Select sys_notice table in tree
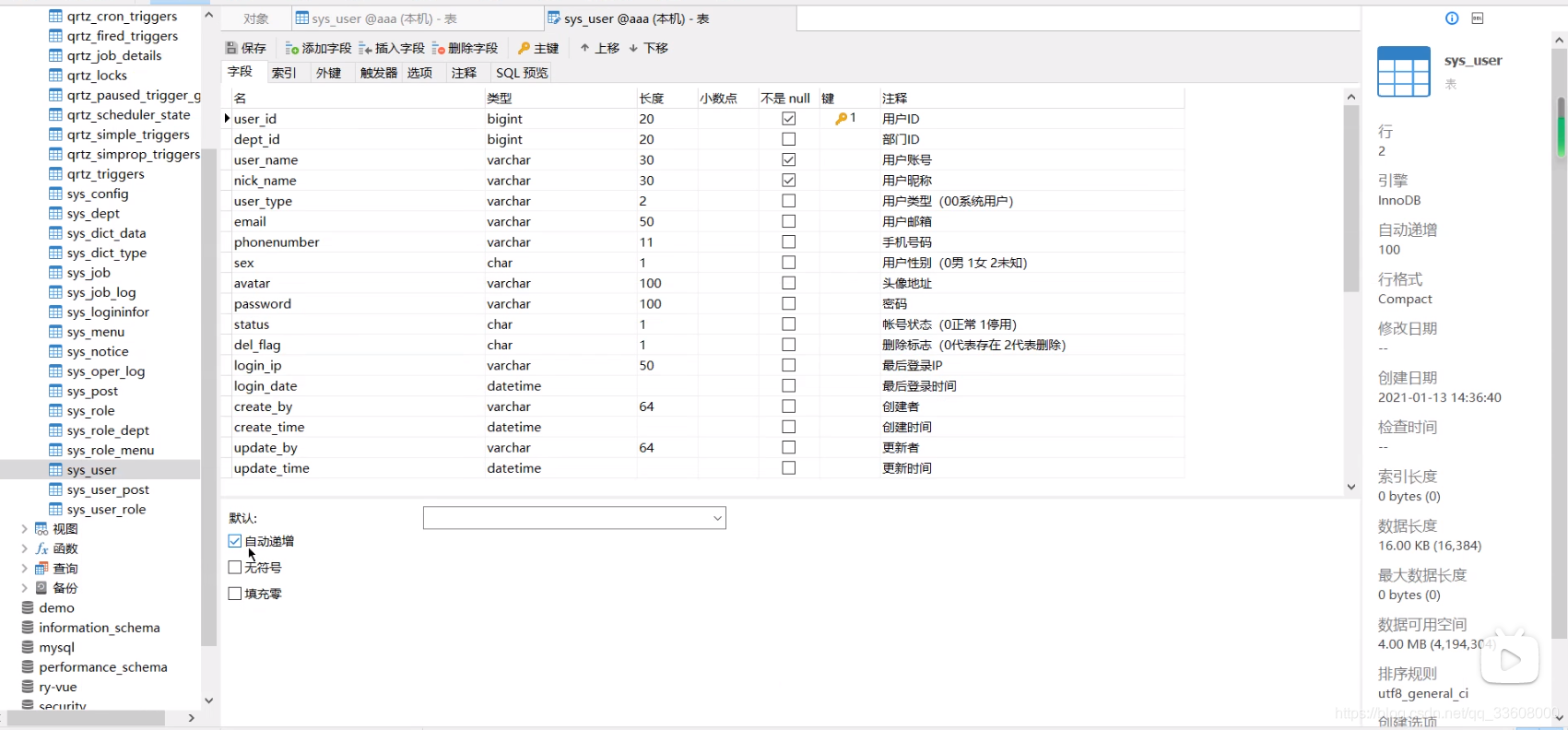 click(x=97, y=352)
